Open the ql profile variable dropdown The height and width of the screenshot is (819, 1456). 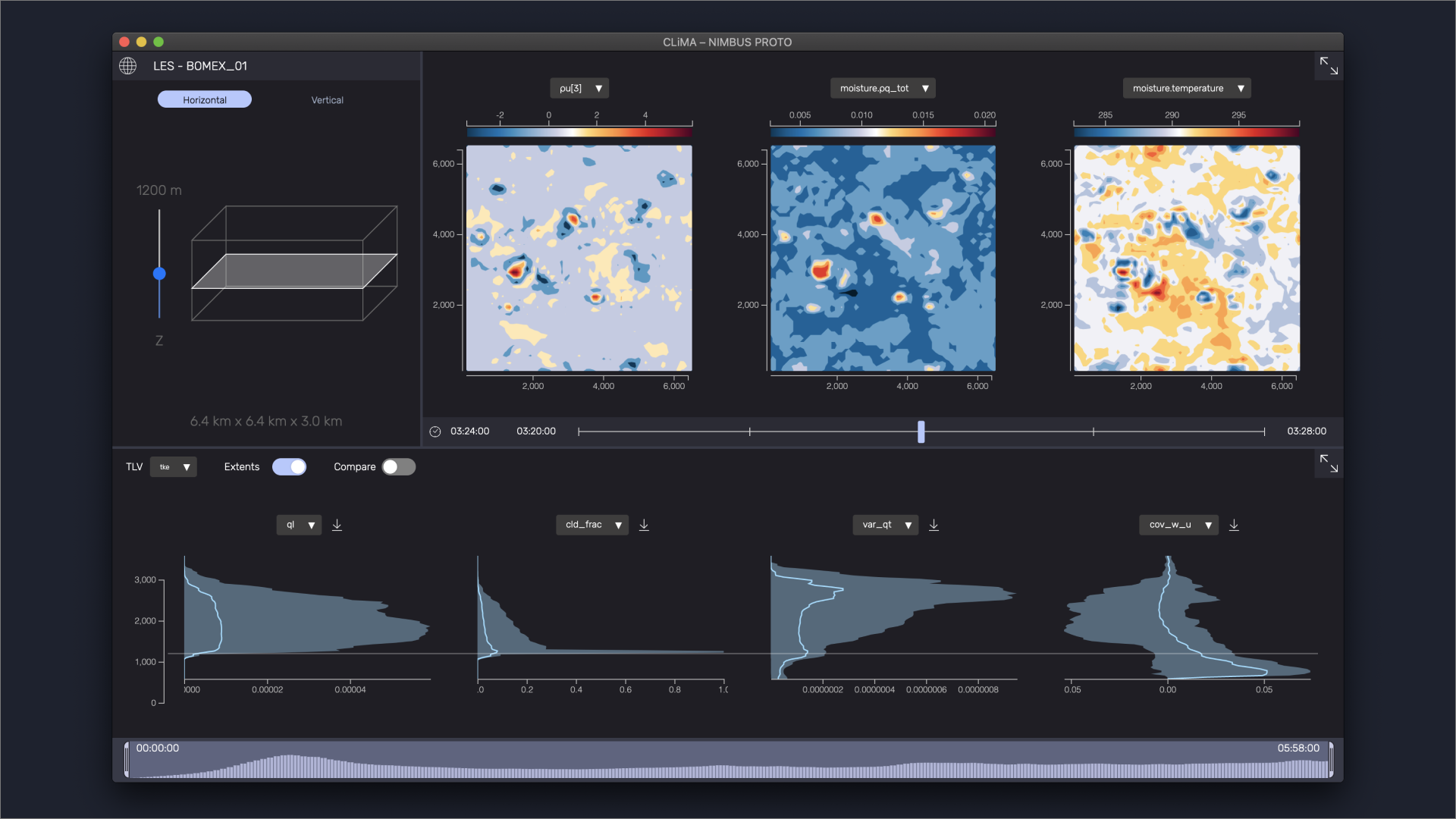tap(299, 525)
